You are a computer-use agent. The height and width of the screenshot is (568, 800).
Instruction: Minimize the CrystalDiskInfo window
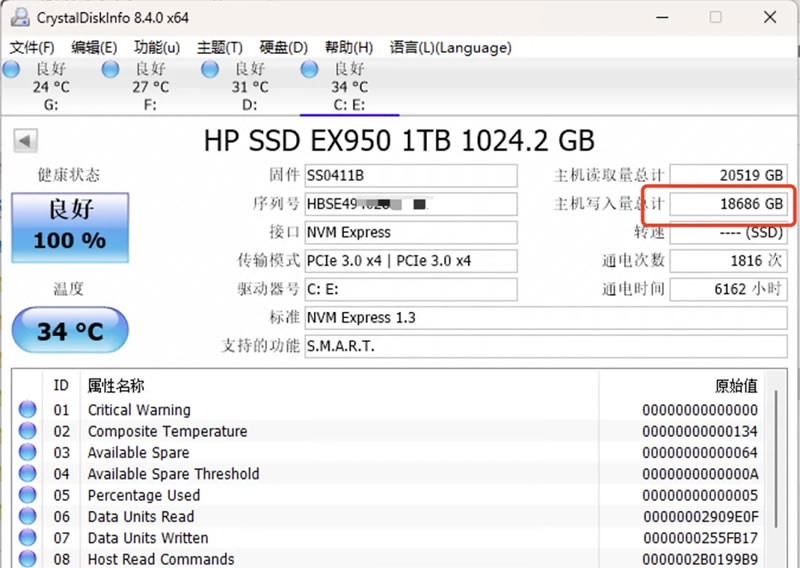pos(662,17)
